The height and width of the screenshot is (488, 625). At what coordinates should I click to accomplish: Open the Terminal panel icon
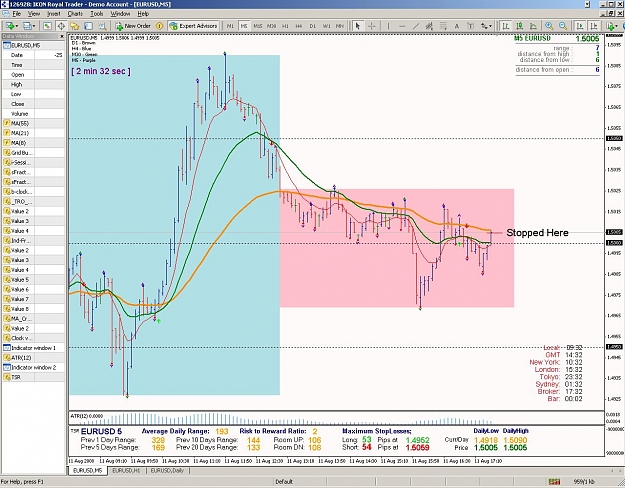pos(88,26)
